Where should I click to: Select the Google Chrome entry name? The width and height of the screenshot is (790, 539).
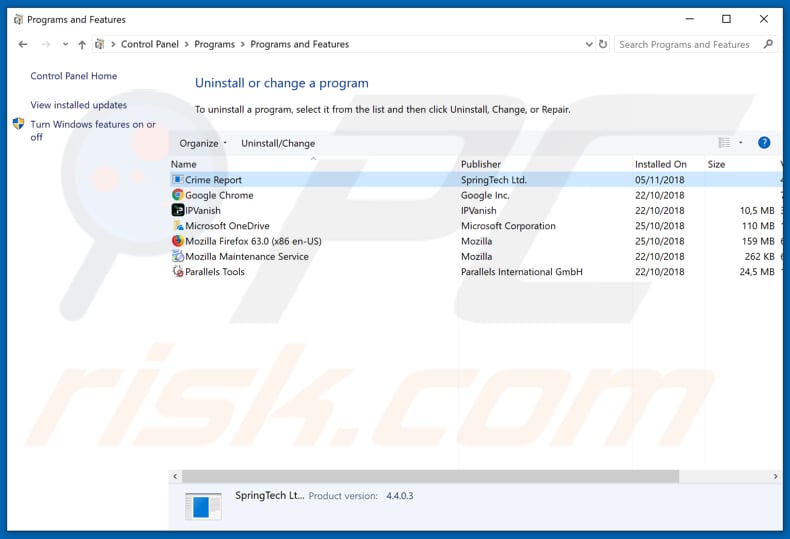(x=219, y=195)
